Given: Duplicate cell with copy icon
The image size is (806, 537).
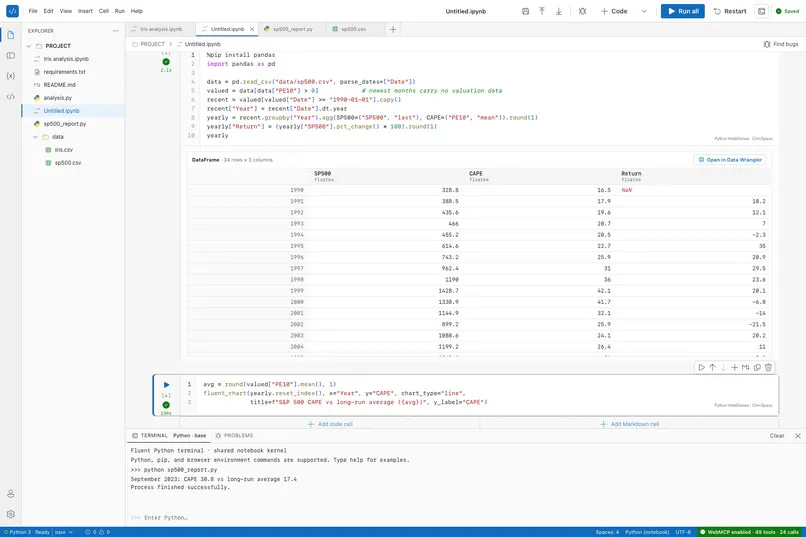Looking at the screenshot, I should point(757,367).
